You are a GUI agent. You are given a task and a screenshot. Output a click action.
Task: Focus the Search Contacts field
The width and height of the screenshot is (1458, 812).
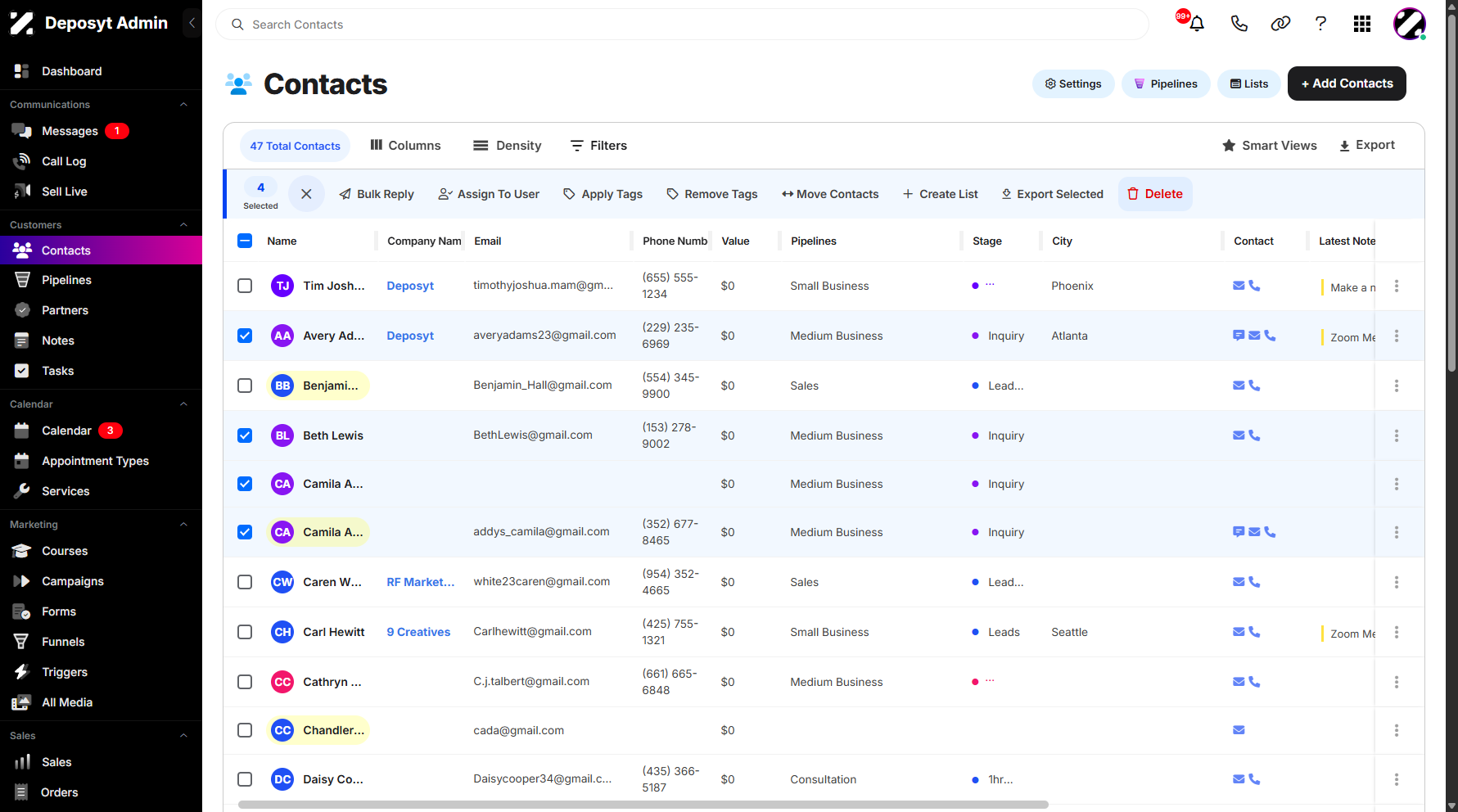682,25
